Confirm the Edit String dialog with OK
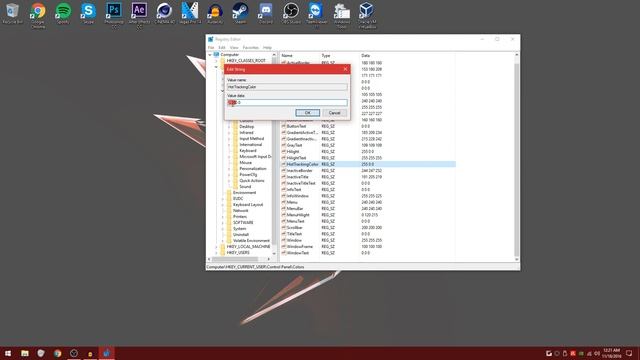Image resolution: width=640 pixels, height=360 pixels. pos(307,113)
